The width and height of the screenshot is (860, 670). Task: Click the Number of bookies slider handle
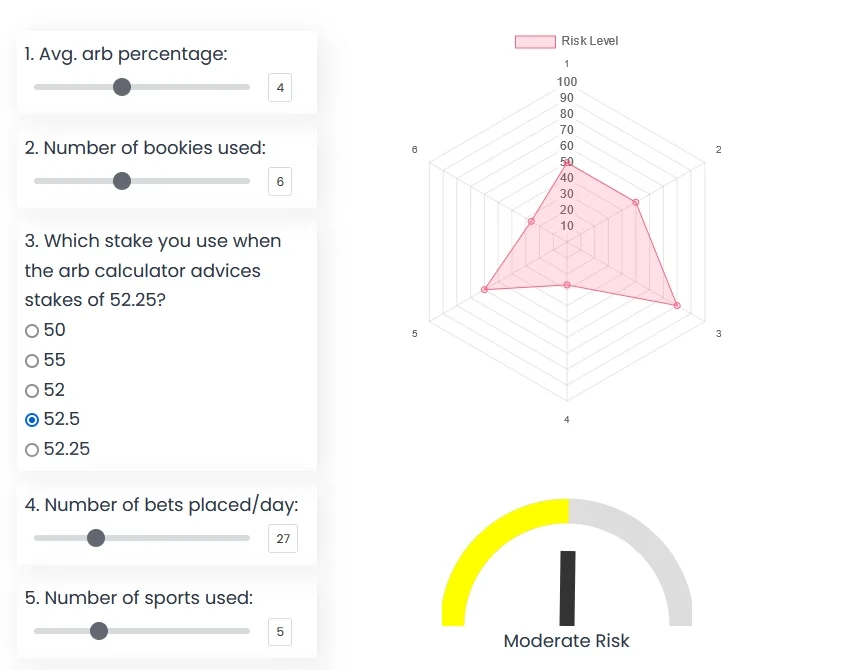point(122,181)
